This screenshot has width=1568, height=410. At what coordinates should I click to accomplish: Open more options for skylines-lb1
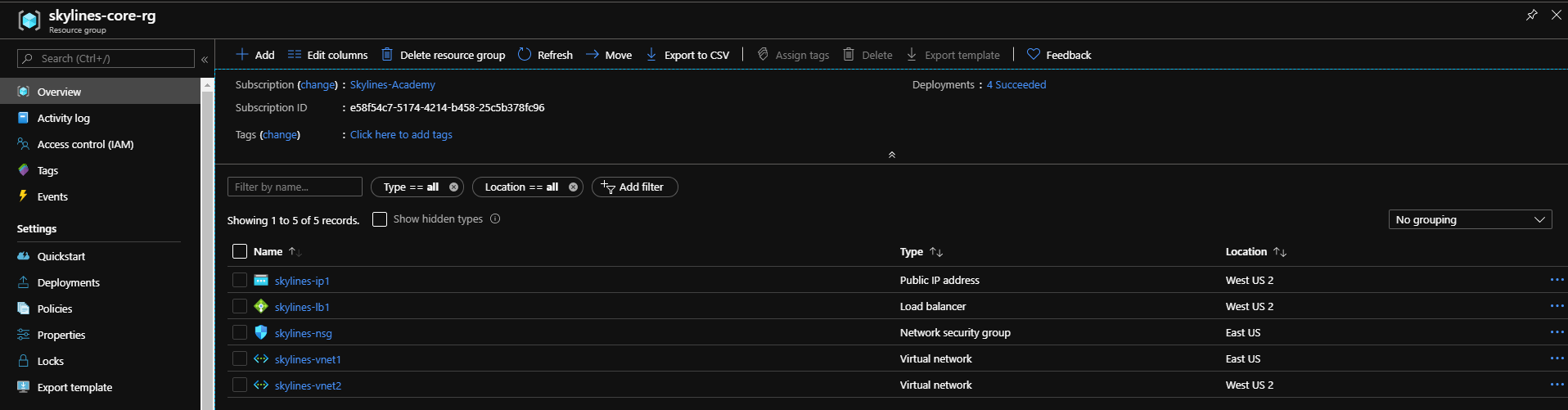click(1557, 306)
